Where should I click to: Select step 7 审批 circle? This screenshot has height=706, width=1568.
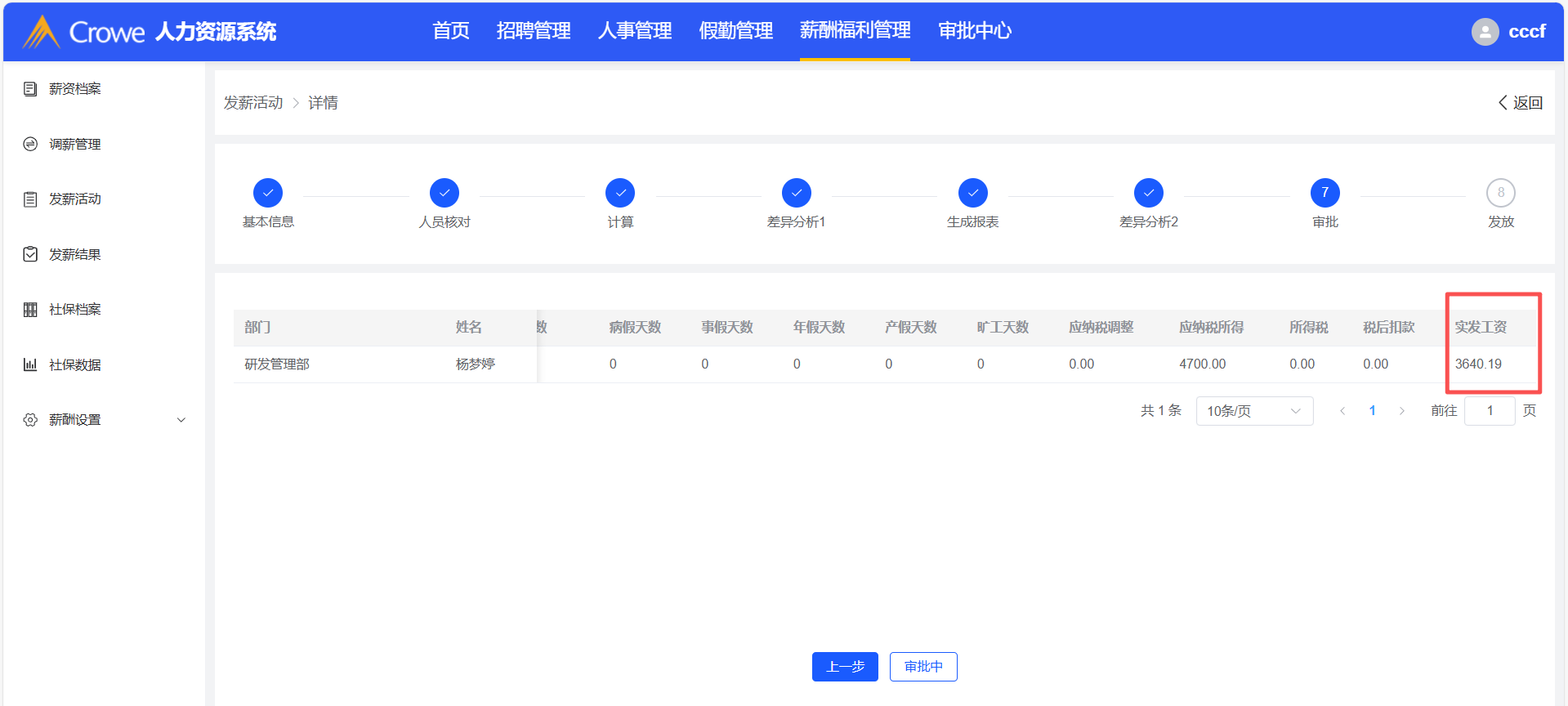[1325, 193]
